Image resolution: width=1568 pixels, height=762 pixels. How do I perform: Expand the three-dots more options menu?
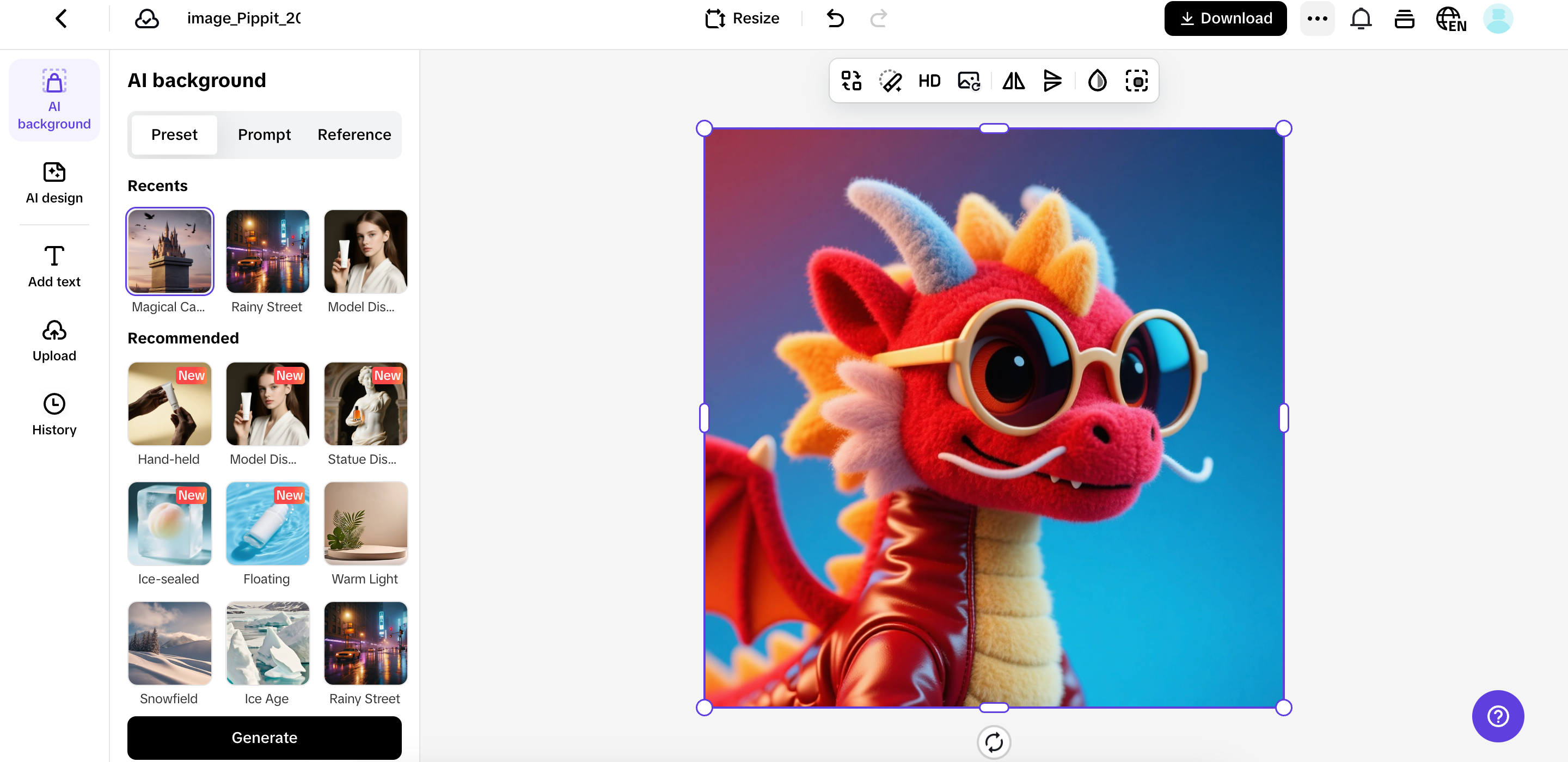coord(1316,19)
